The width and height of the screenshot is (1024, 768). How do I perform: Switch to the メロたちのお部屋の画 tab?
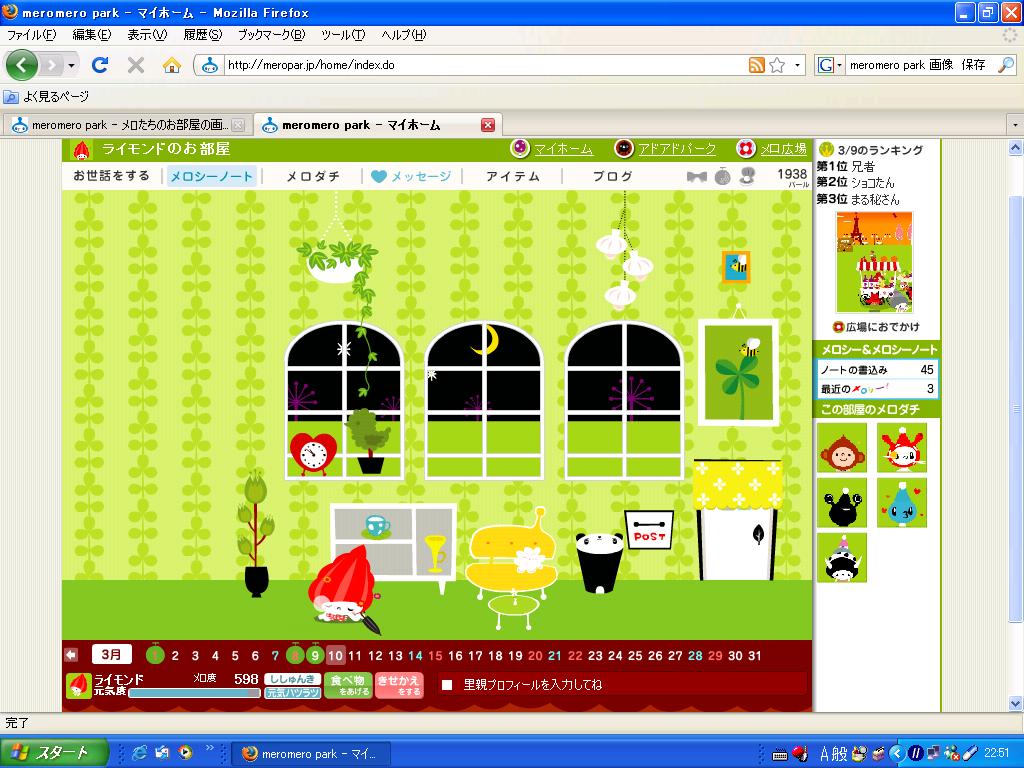click(x=127, y=125)
